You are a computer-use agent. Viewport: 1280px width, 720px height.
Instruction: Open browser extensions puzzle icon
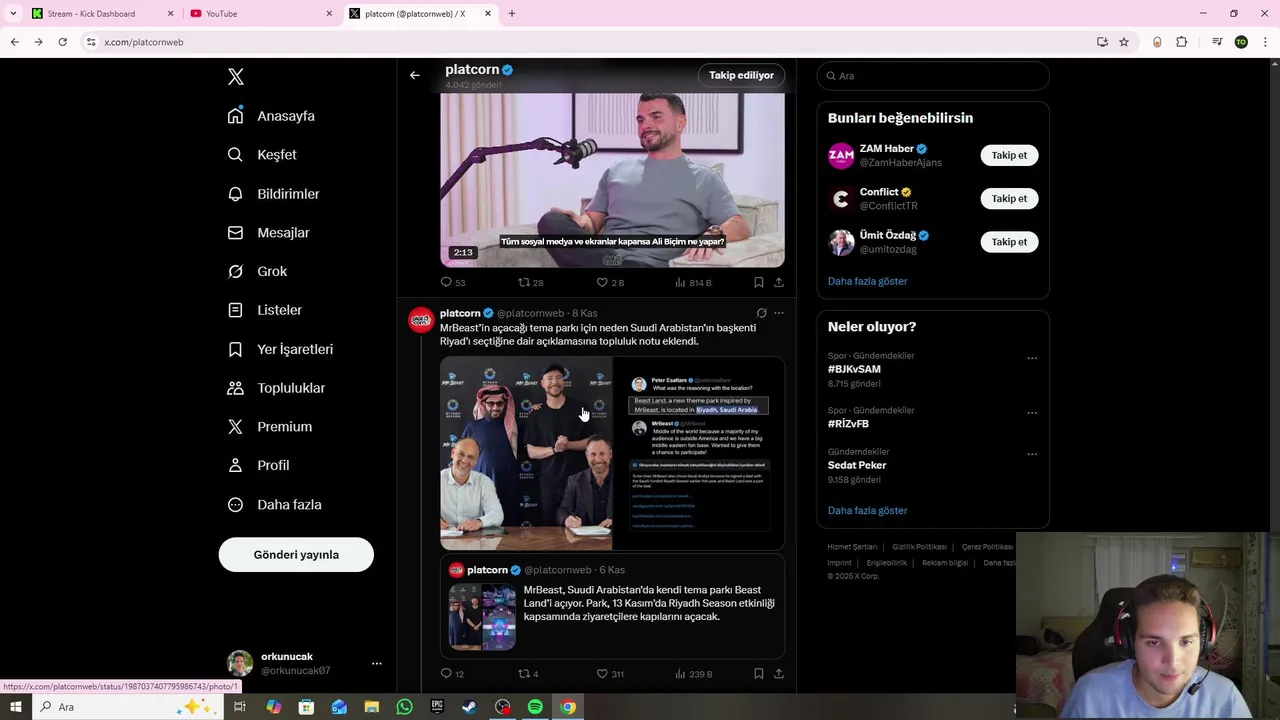pos(1182,42)
